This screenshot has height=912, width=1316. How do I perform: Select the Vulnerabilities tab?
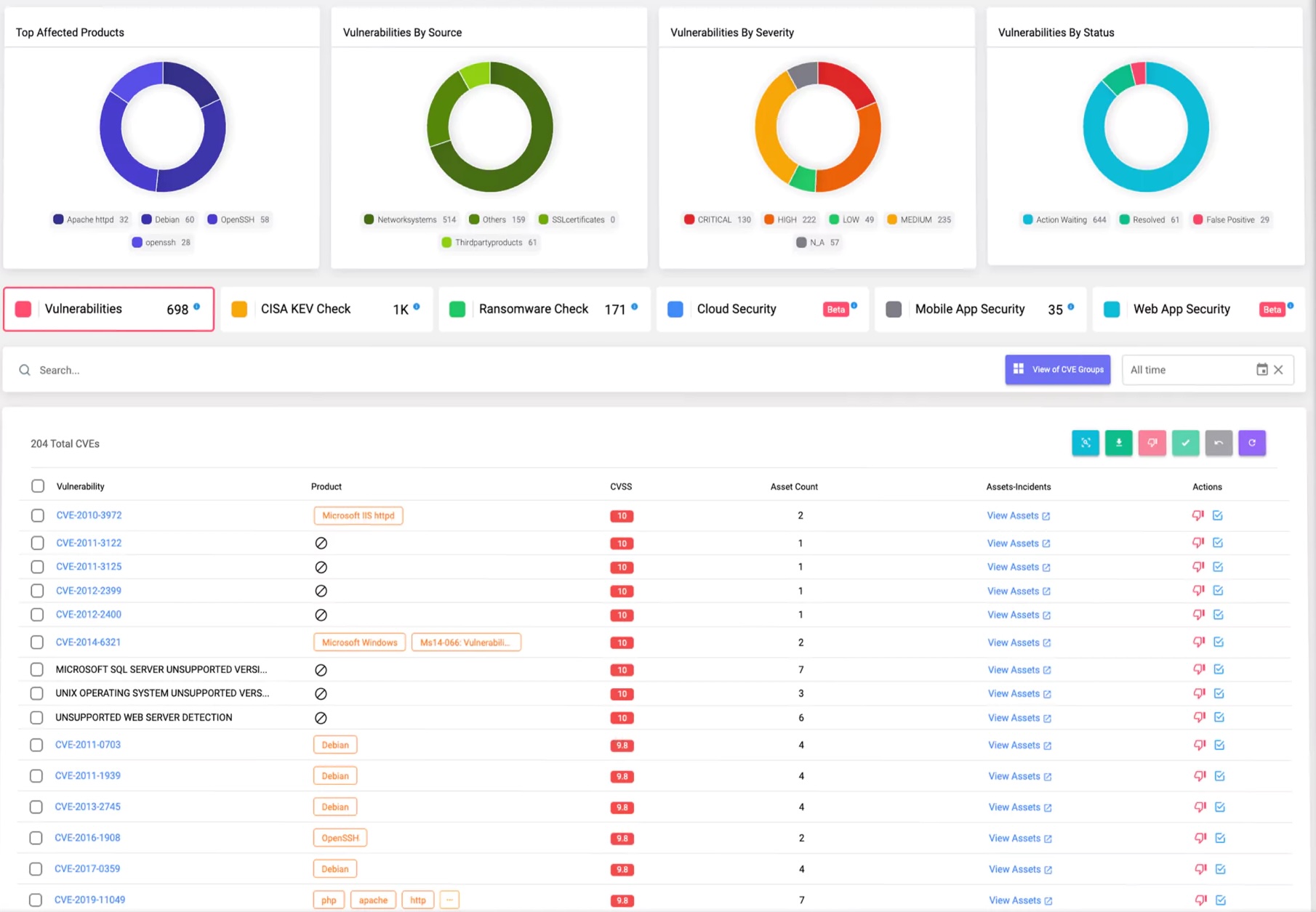[109, 309]
